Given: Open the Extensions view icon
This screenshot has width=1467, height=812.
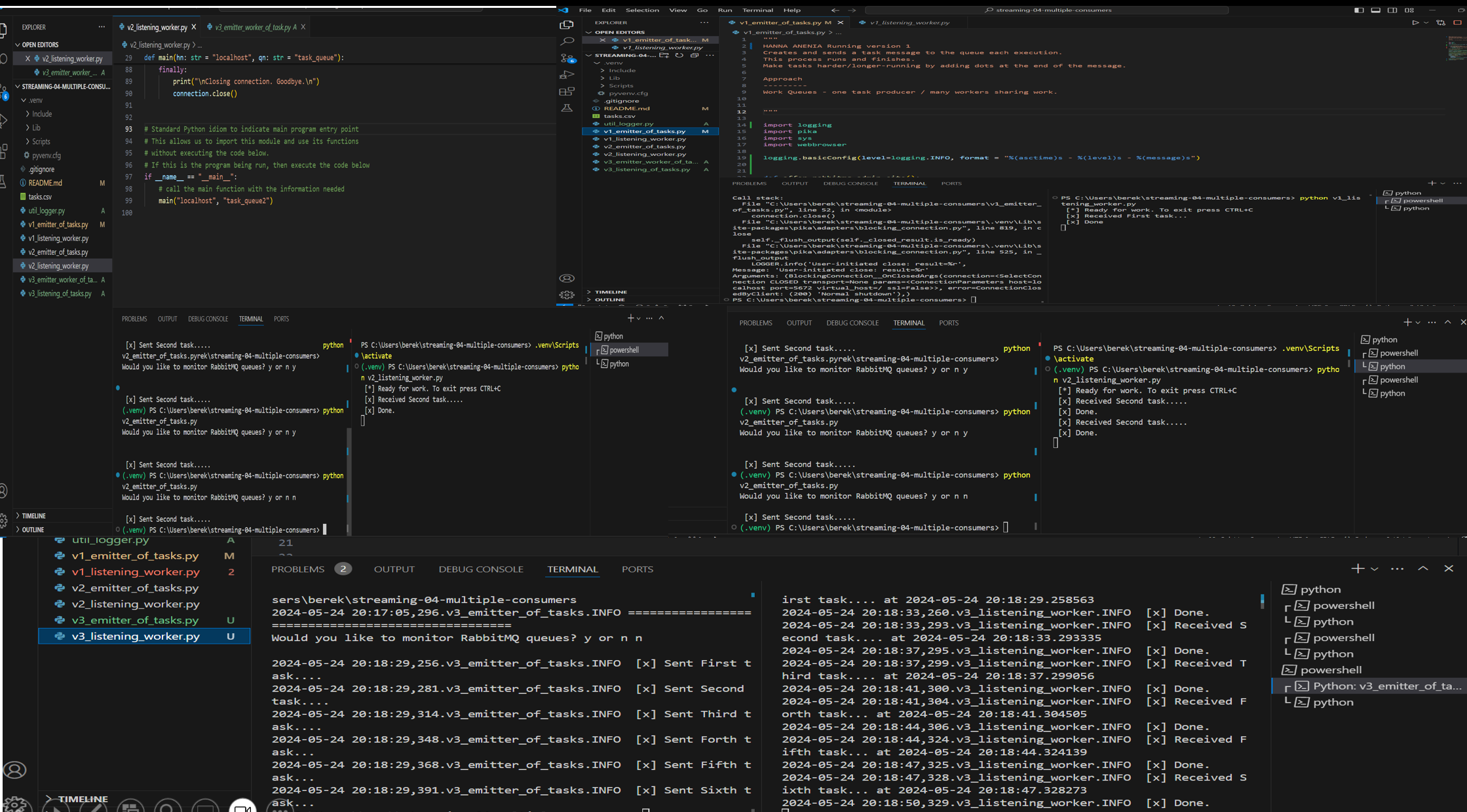Looking at the screenshot, I should click(x=567, y=91).
